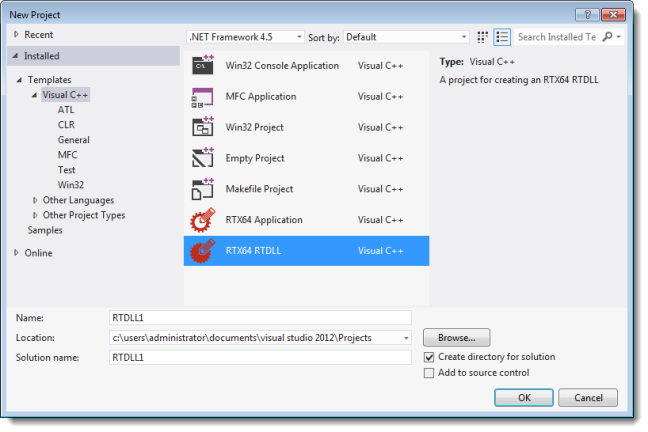Viewport: 648px width, 432px height.
Task: Open the dialog Help question mark button
Action: (x=587, y=15)
